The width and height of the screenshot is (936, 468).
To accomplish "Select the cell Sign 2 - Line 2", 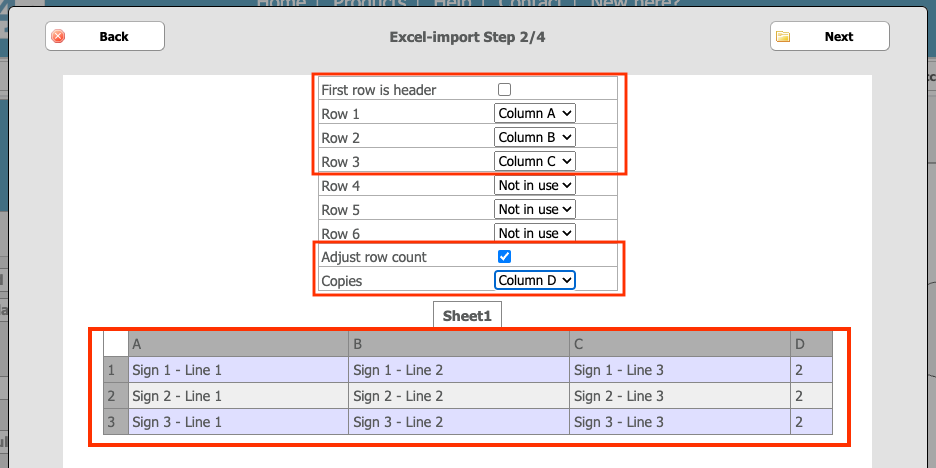I will (x=459, y=396).
